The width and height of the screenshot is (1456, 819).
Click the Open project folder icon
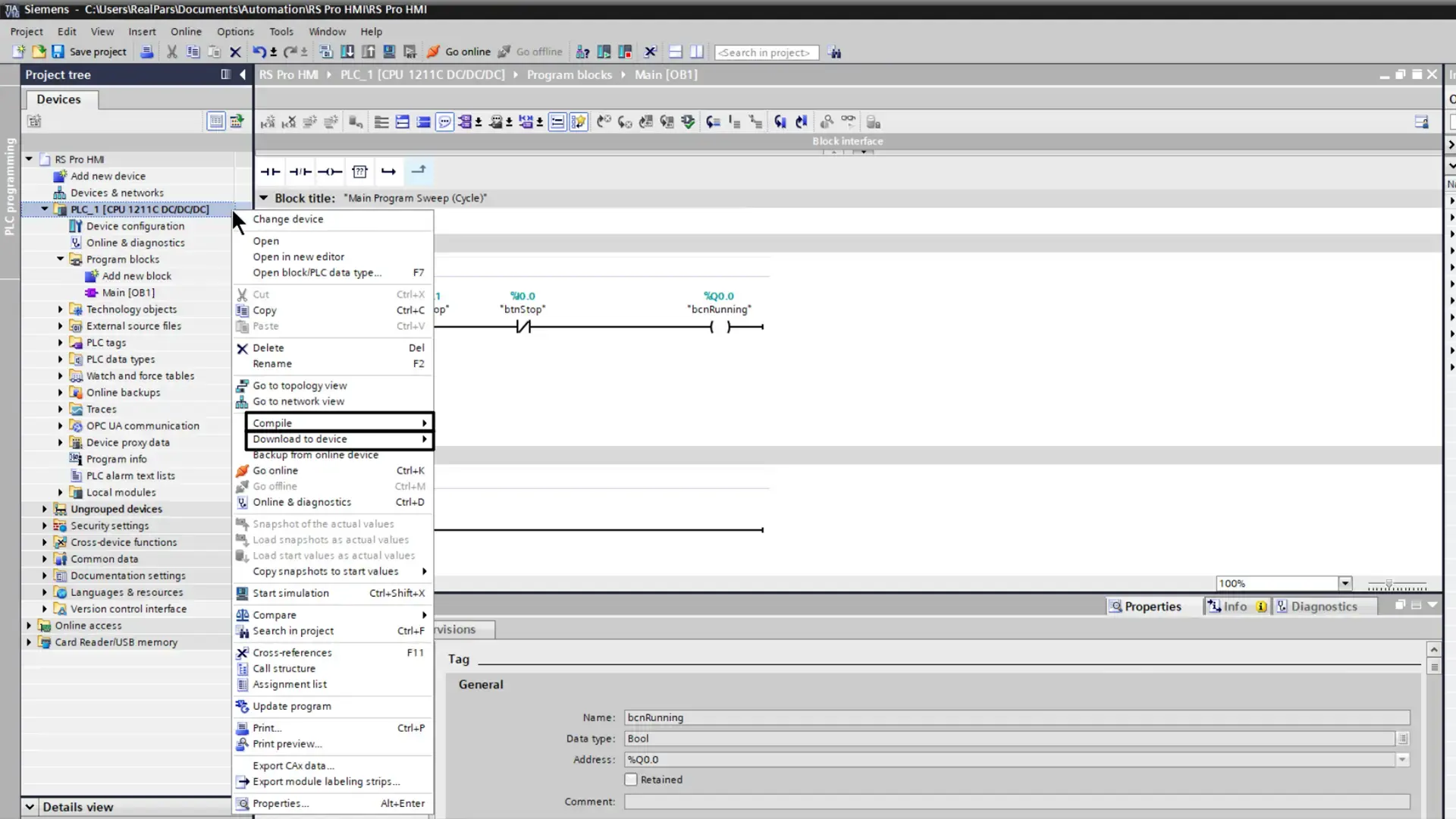[38, 52]
